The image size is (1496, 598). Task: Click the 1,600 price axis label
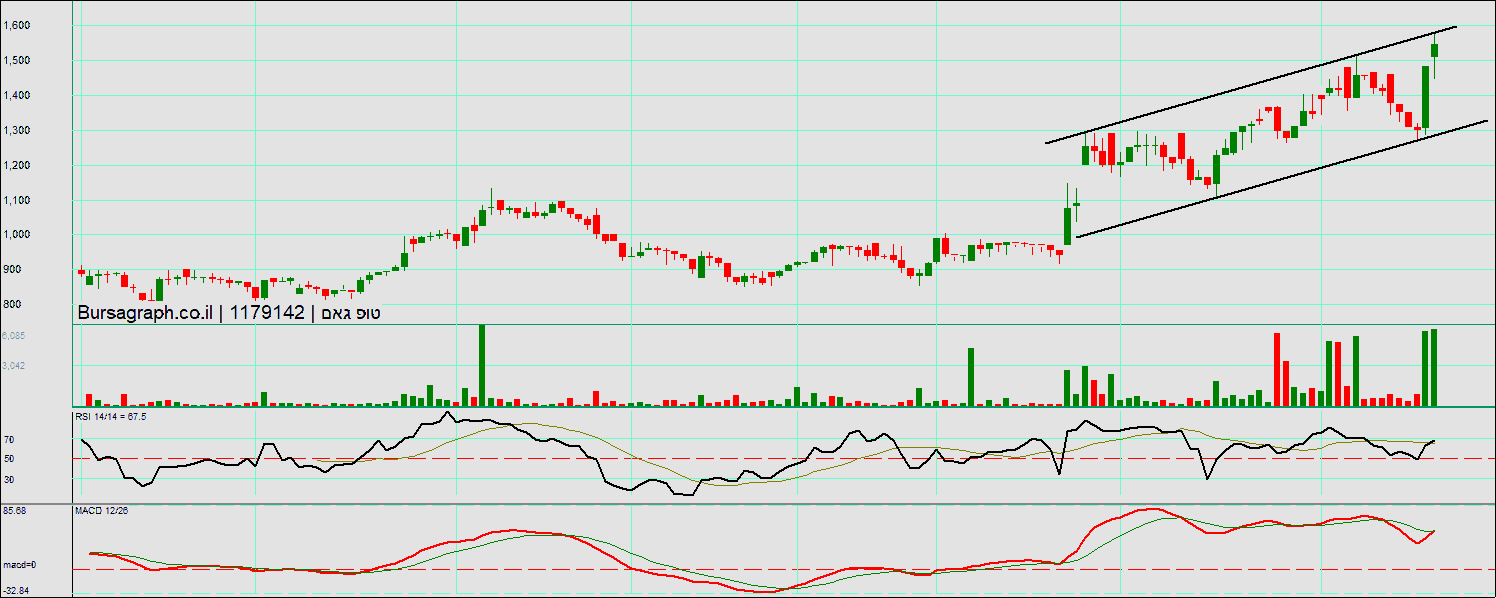pos(17,26)
